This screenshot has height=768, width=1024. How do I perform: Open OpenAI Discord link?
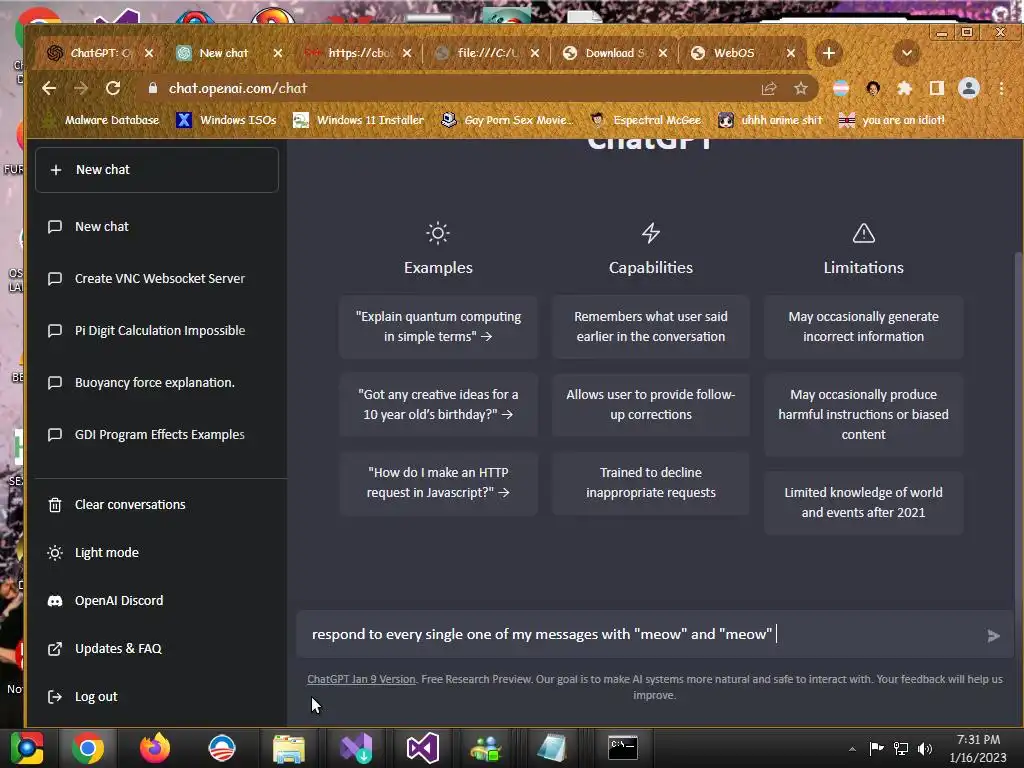157,601
